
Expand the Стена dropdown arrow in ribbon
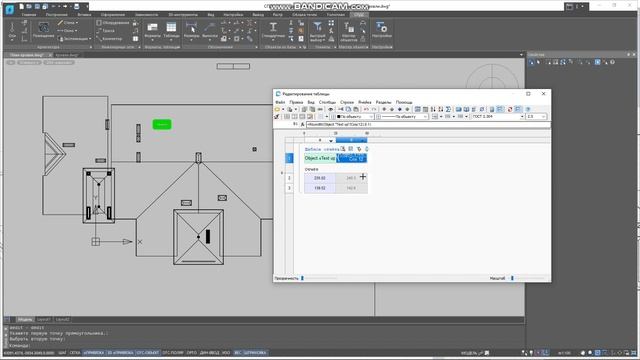76,23
